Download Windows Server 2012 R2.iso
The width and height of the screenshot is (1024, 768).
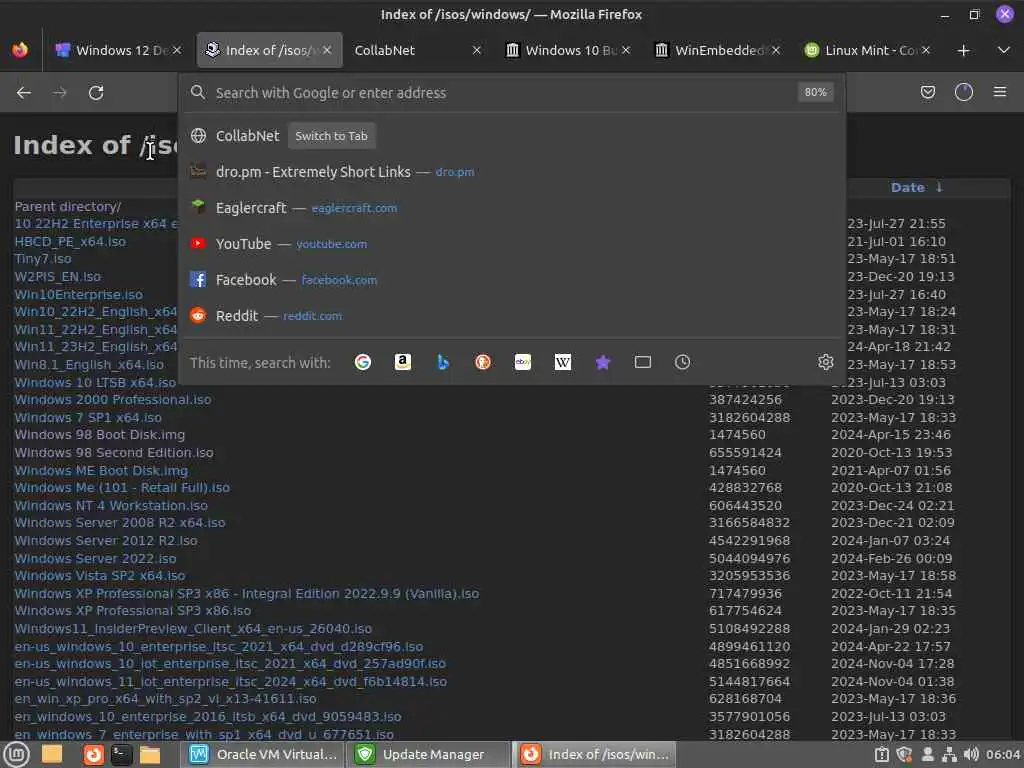(x=106, y=541)
